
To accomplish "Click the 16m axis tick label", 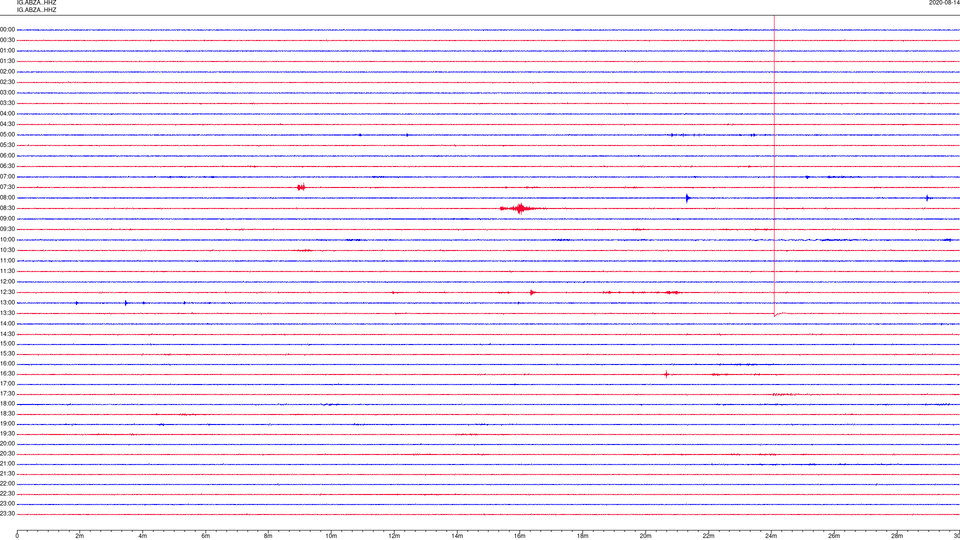I will pyautogui.click(x=520, y=536).
